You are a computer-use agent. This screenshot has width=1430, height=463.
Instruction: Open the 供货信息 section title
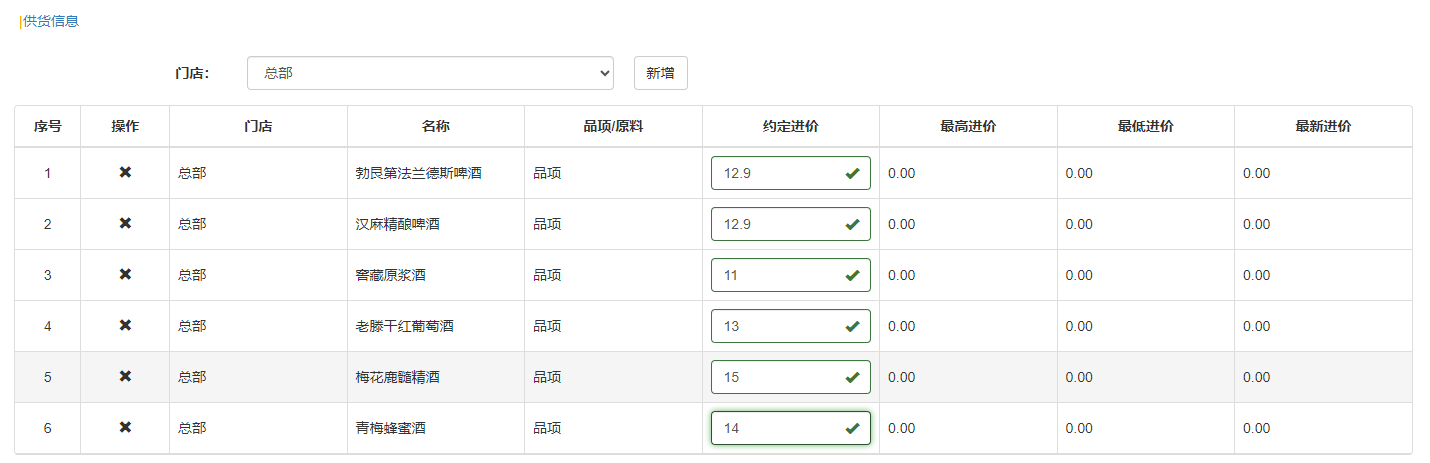(x=50, y=21)
